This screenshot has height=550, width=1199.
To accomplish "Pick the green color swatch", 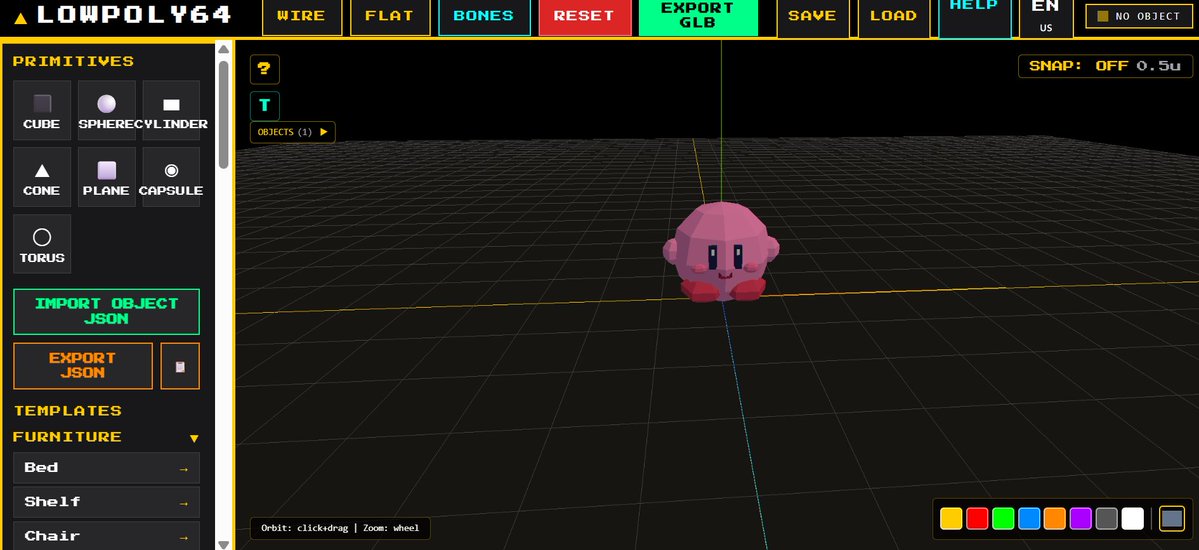I will coord(1002,519).
